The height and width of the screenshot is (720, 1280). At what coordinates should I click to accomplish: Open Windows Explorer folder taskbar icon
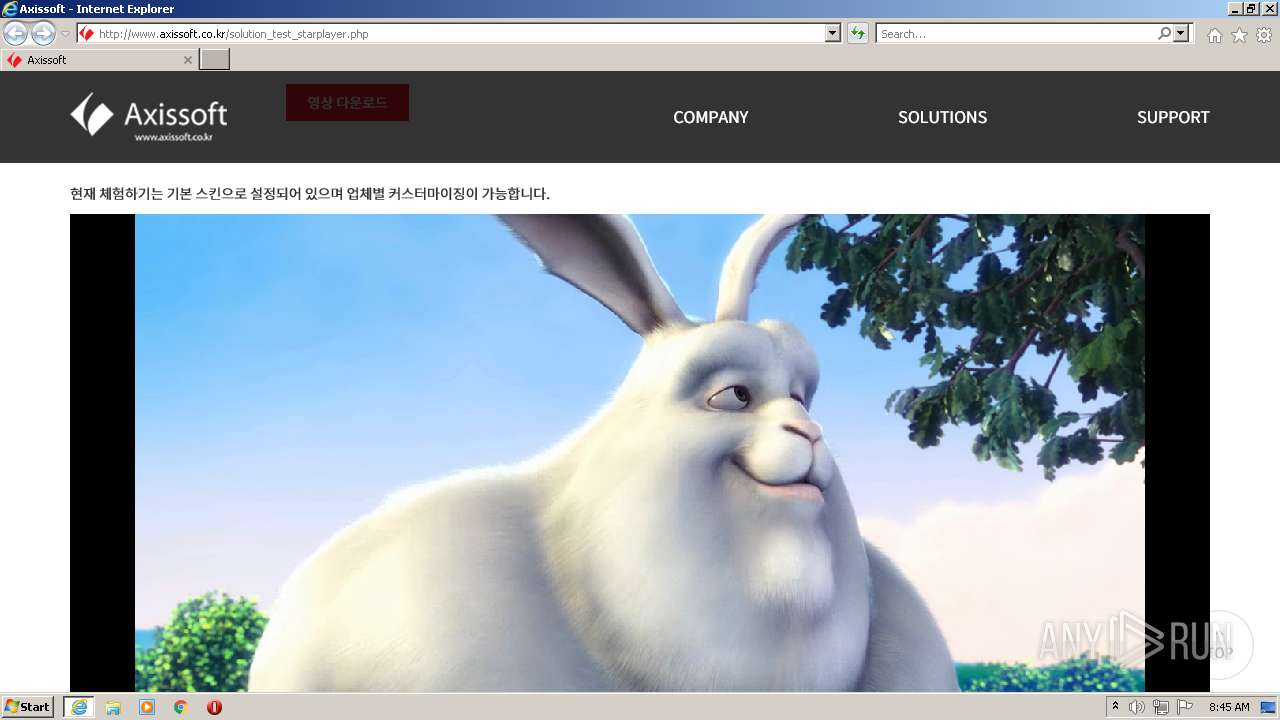point(113,707)
